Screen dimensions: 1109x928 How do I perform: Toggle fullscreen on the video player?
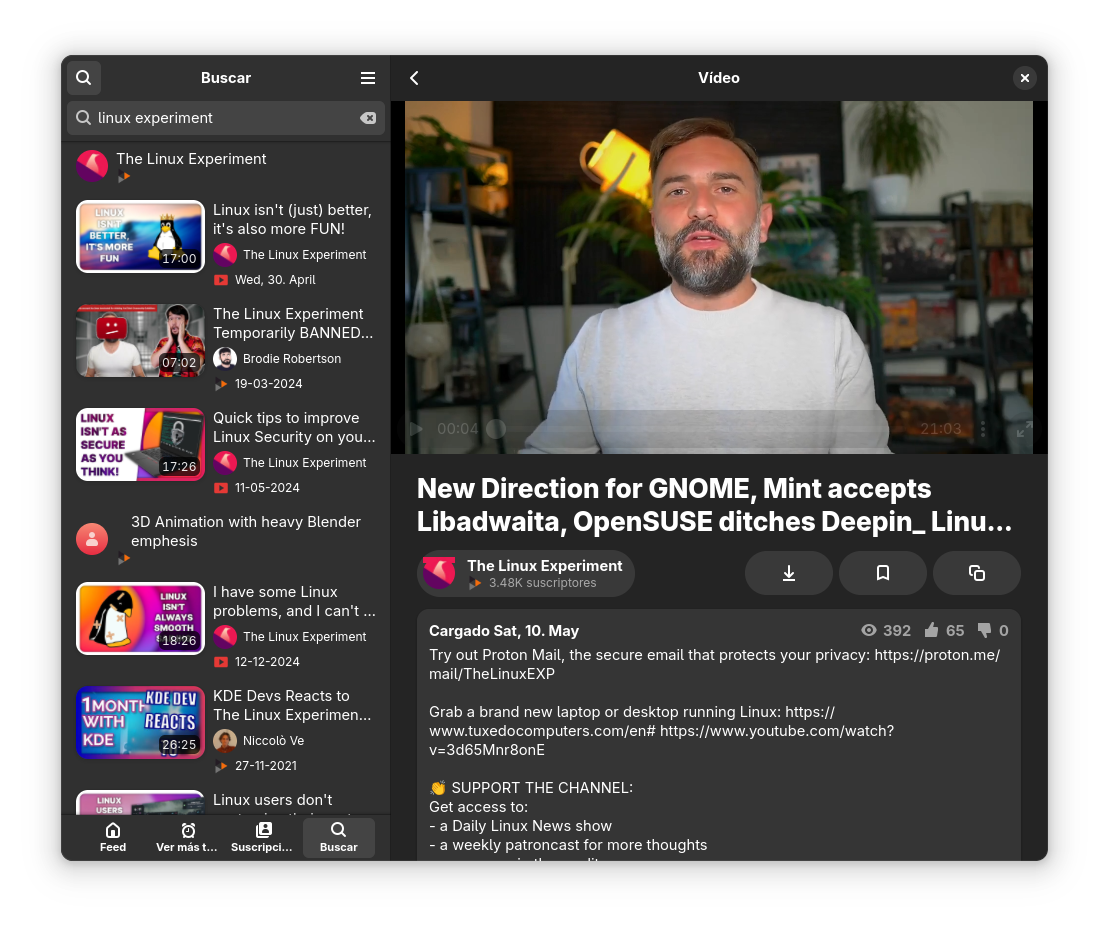(1024, 429)
